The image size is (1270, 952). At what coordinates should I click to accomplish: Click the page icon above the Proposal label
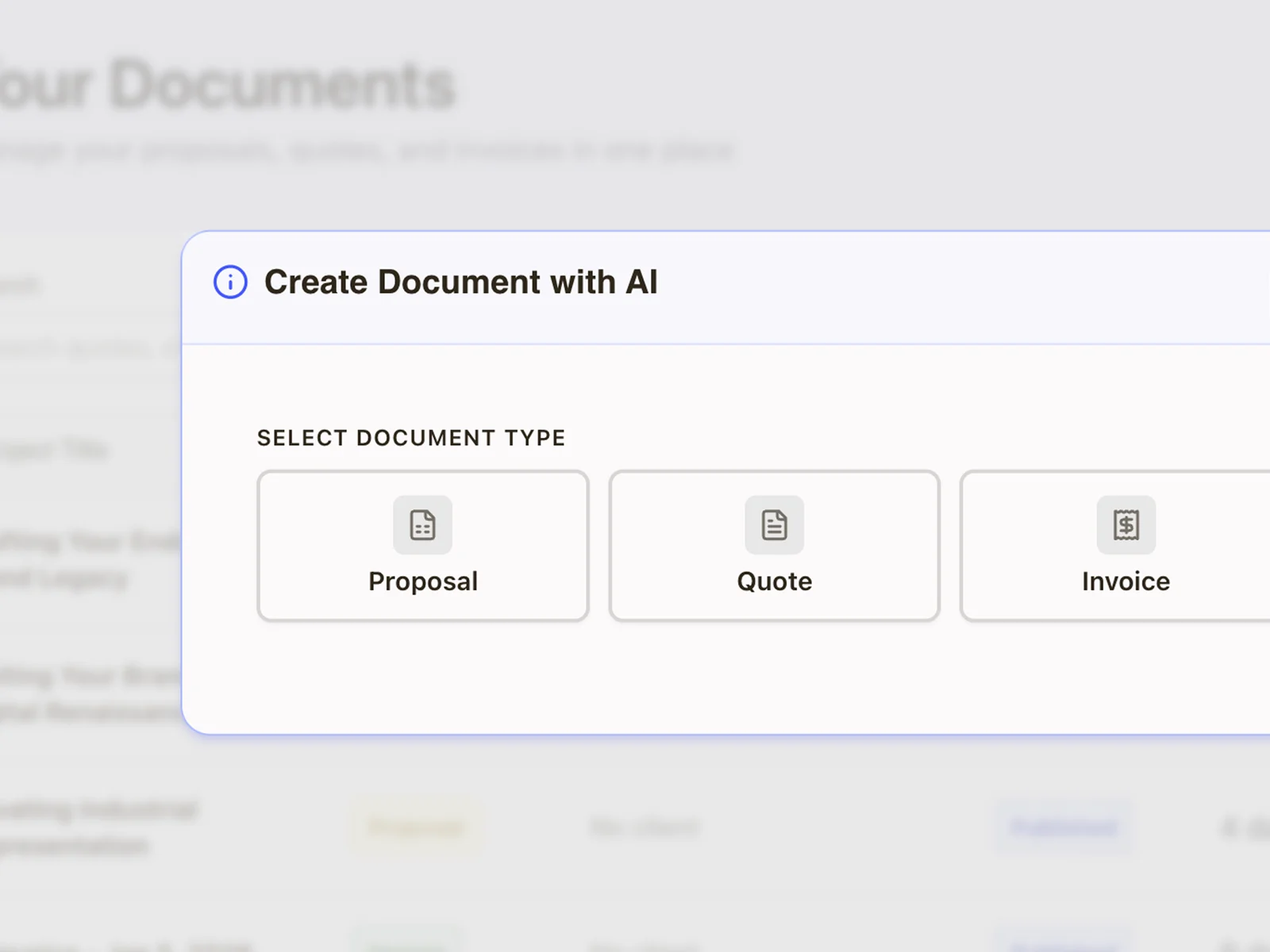[x=423, y=525]
